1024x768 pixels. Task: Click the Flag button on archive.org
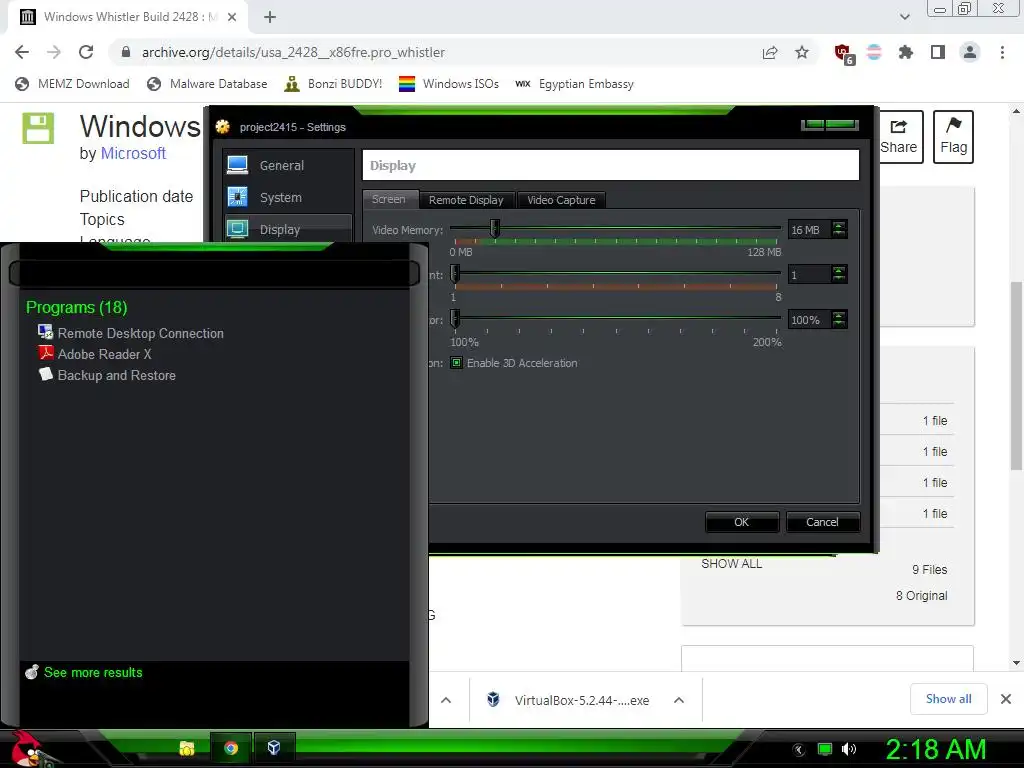pyautogui.click(x=953, y=136)
